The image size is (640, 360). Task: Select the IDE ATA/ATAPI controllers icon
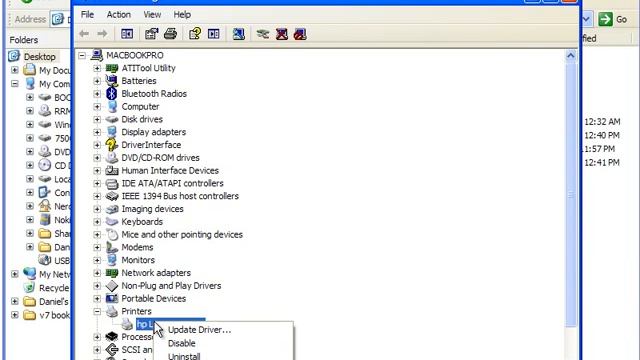pyautogui.click(x=111, y=183)
